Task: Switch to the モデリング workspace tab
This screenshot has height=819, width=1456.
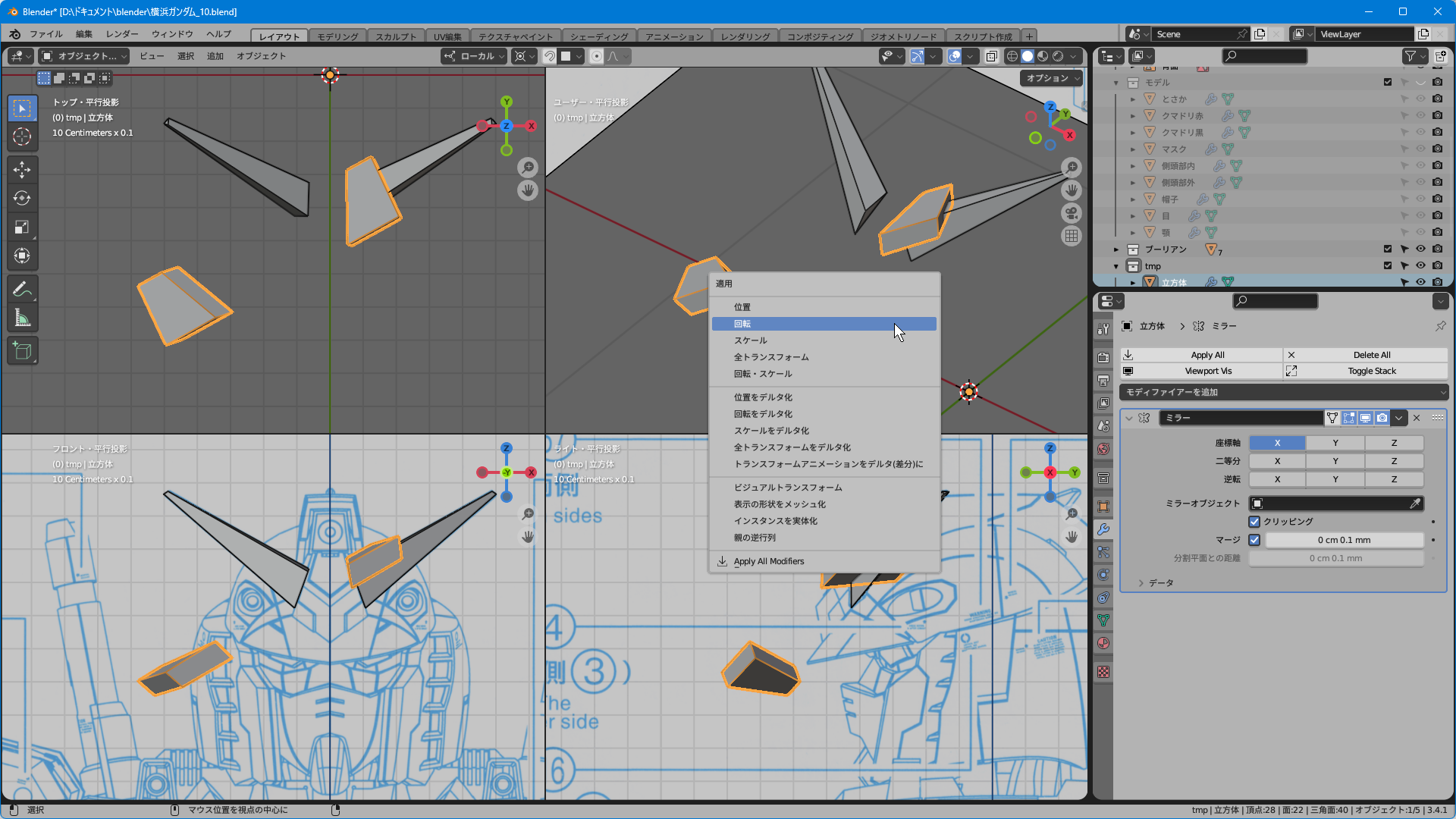Action: pos(337,36)
